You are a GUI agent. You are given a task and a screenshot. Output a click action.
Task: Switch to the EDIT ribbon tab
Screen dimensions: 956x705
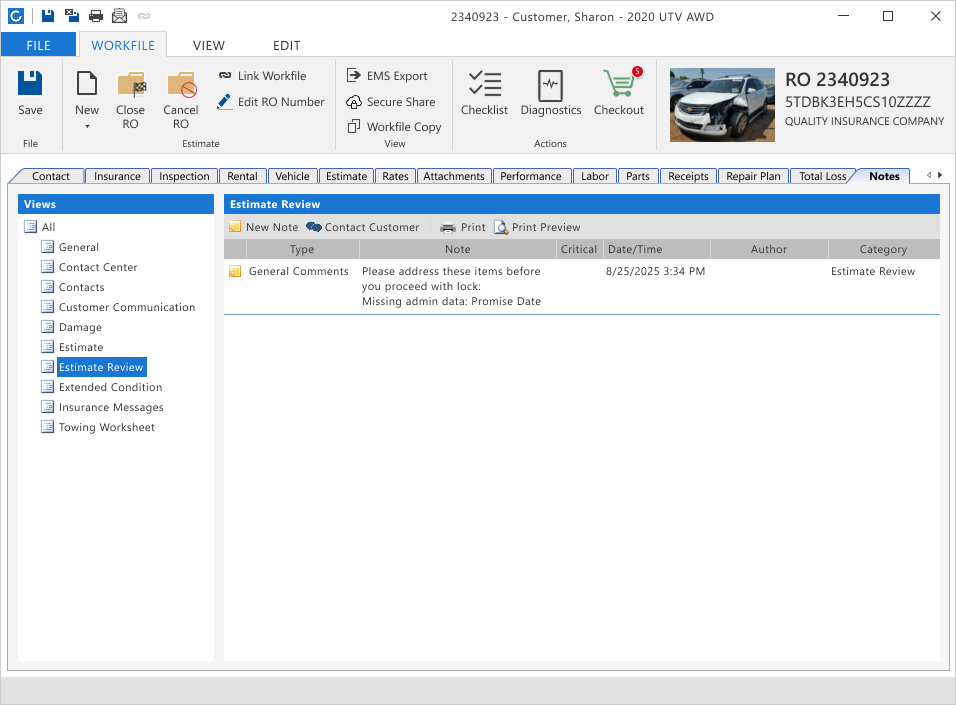[287, 45]
